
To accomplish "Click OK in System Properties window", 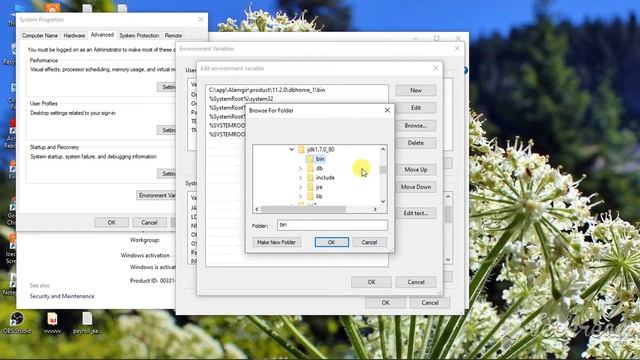I will [x=111, y=222].
